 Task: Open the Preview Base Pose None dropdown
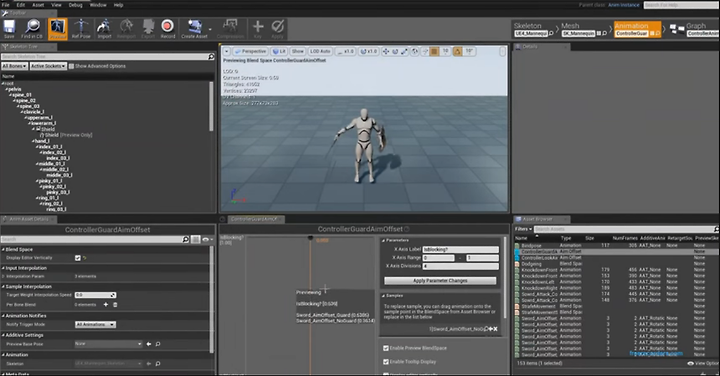click(x=108, y=344)
